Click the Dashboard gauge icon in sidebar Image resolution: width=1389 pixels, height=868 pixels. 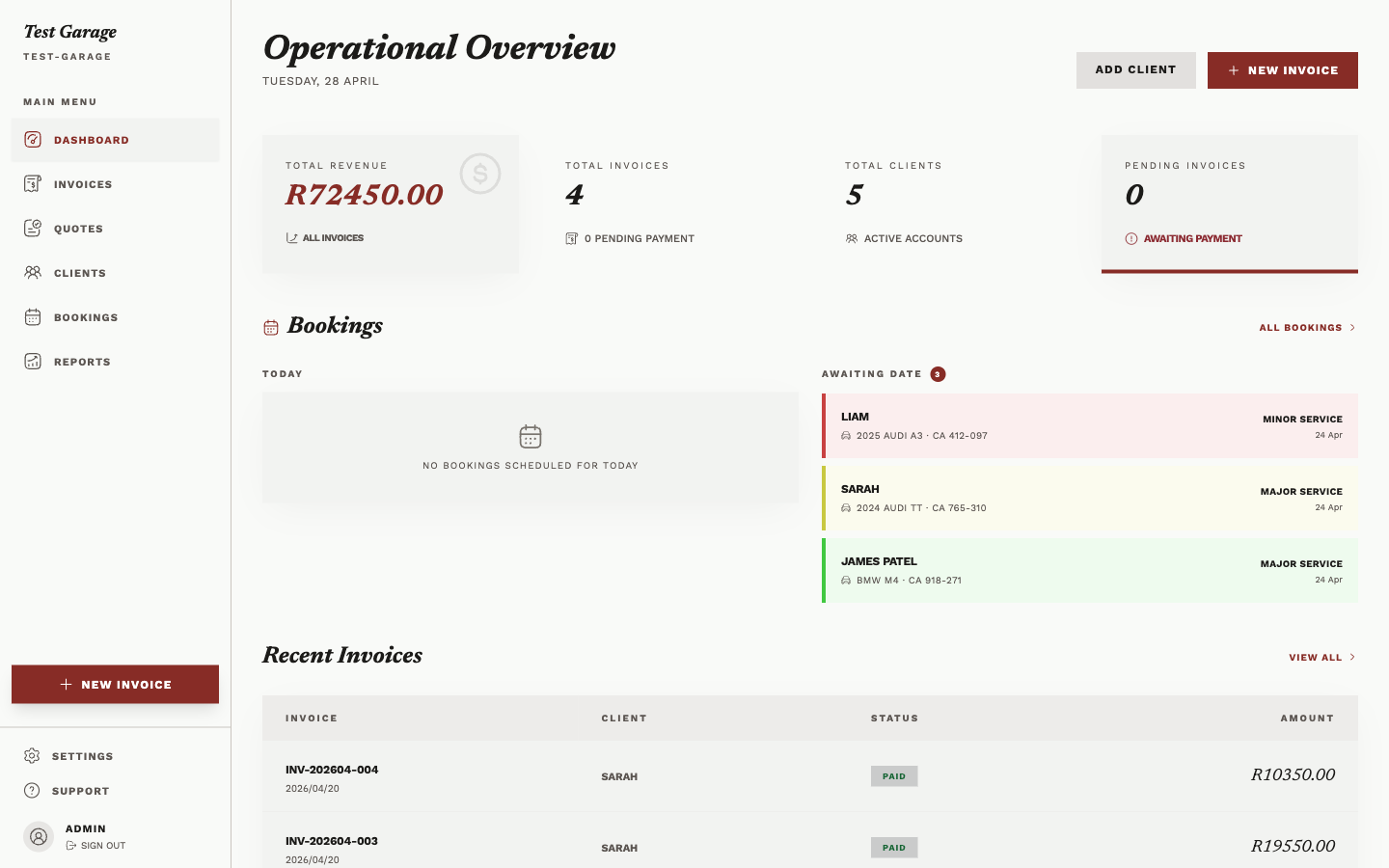click(x=33, y=140)
